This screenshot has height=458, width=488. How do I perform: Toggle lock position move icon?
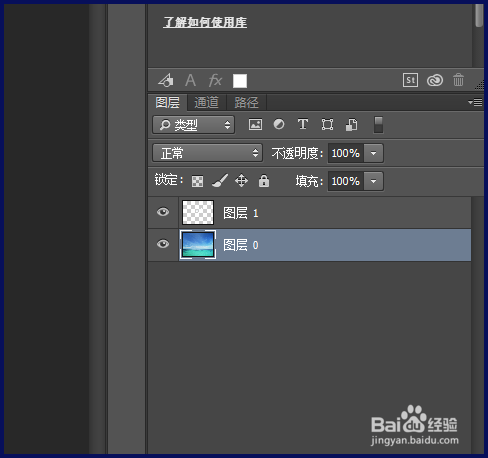point(241,181)
